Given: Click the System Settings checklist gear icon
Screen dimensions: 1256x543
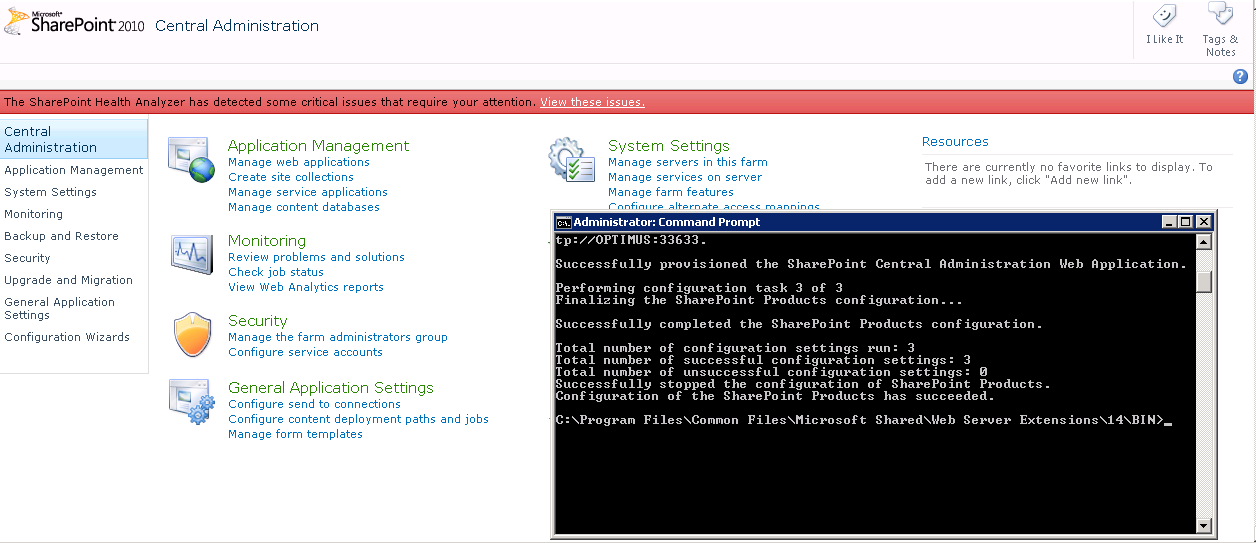Looking at the screenshot, I should 572,160.
